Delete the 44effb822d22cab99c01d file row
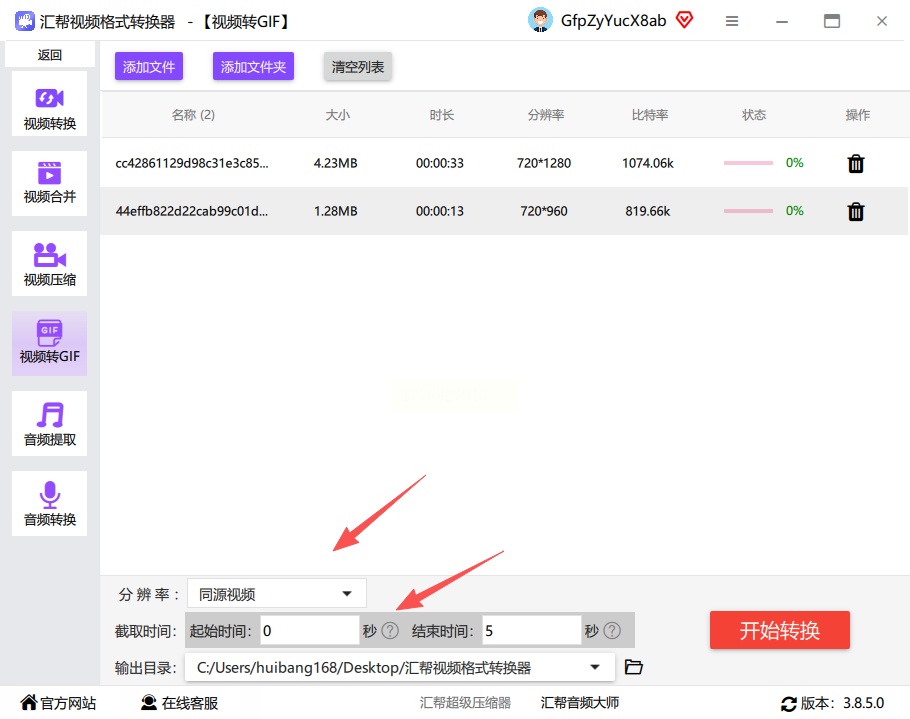Screen dimensions: 910x719 point(856,212)
